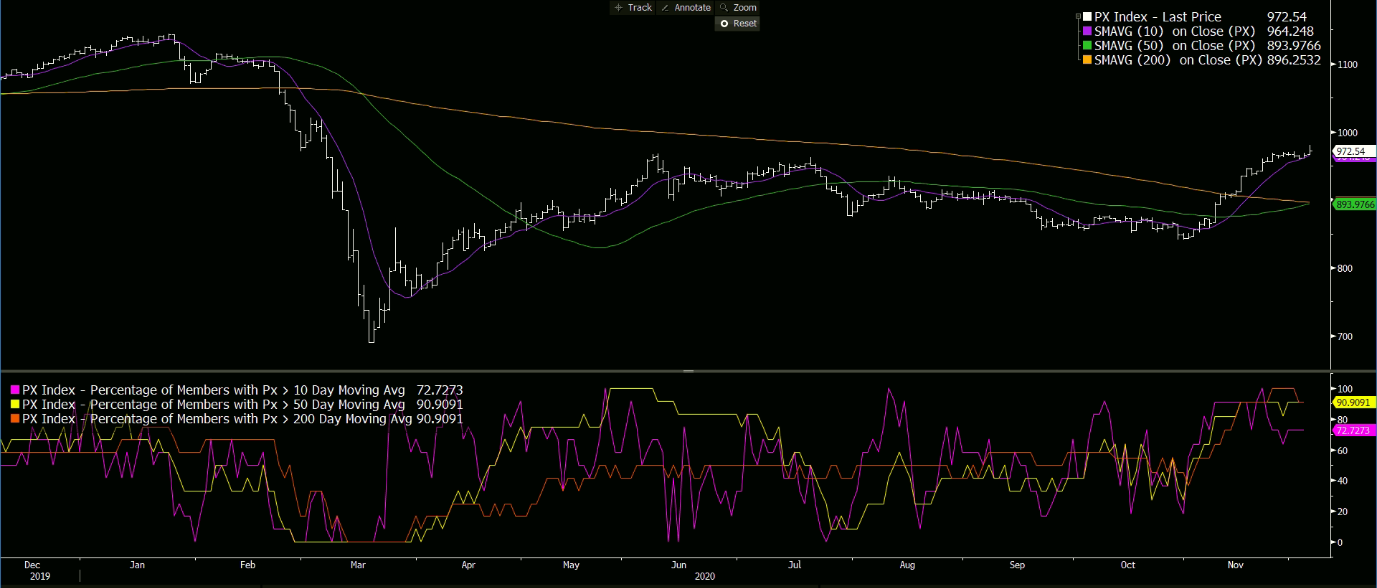
Task: Collapse the price legend tree box
Action: click(x=1077, y=17)
